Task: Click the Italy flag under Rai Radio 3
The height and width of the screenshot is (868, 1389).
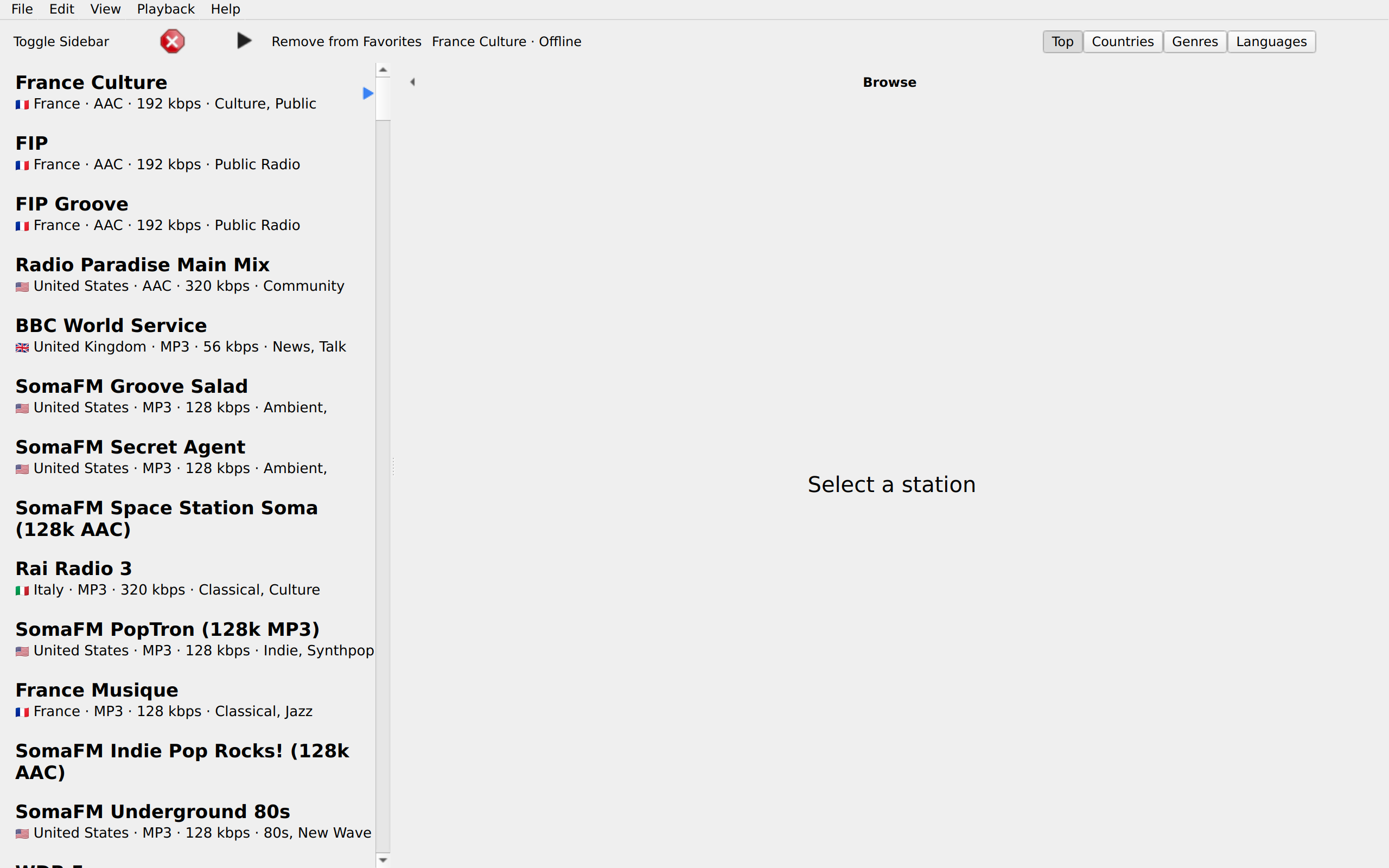Action: [22, 591]
